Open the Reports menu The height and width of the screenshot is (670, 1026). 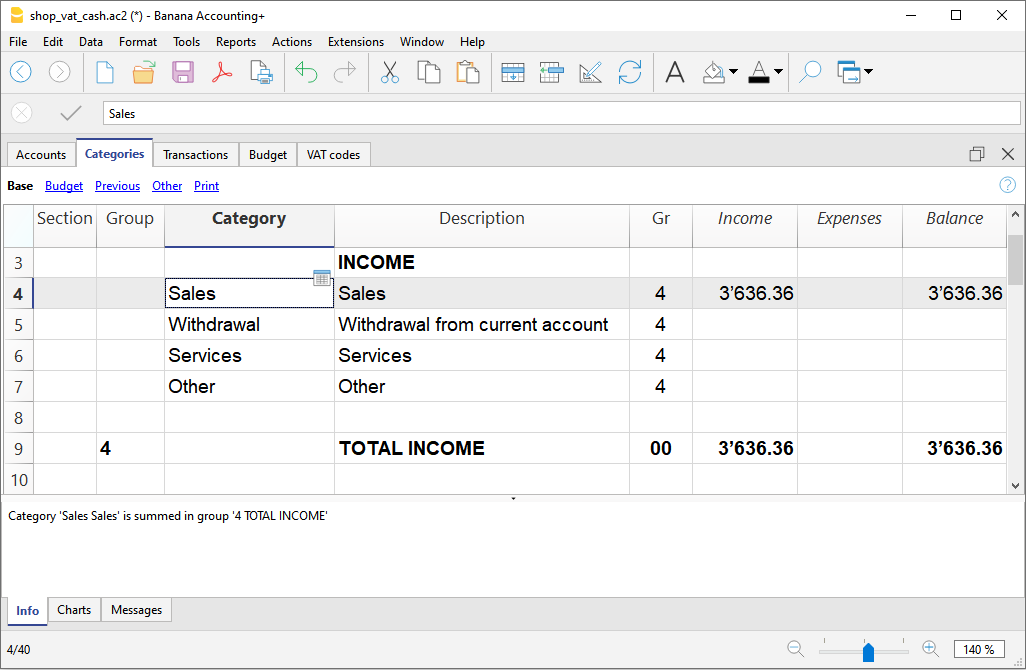pos(236,42)
